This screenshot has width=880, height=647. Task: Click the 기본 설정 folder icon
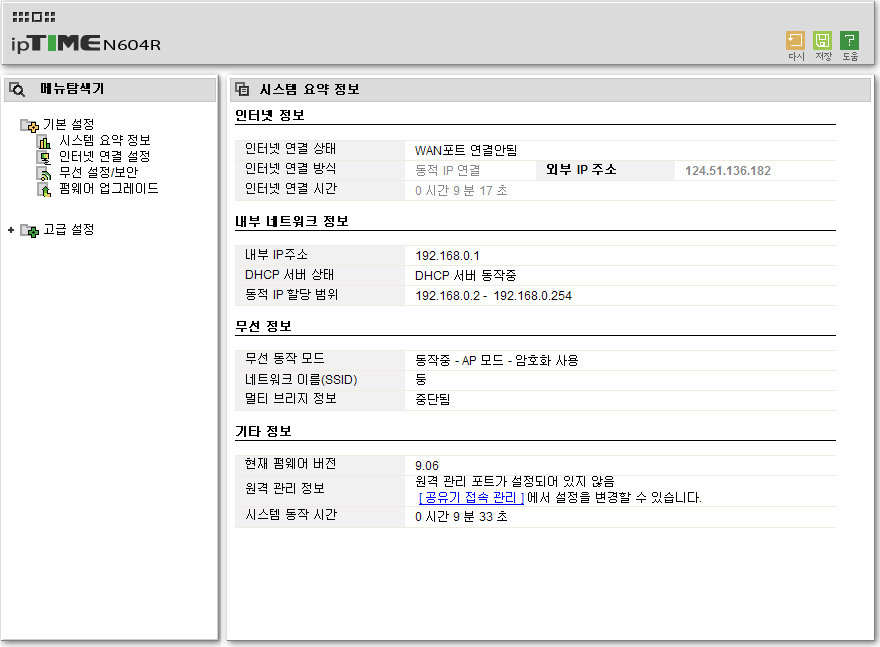coord(29,125)
